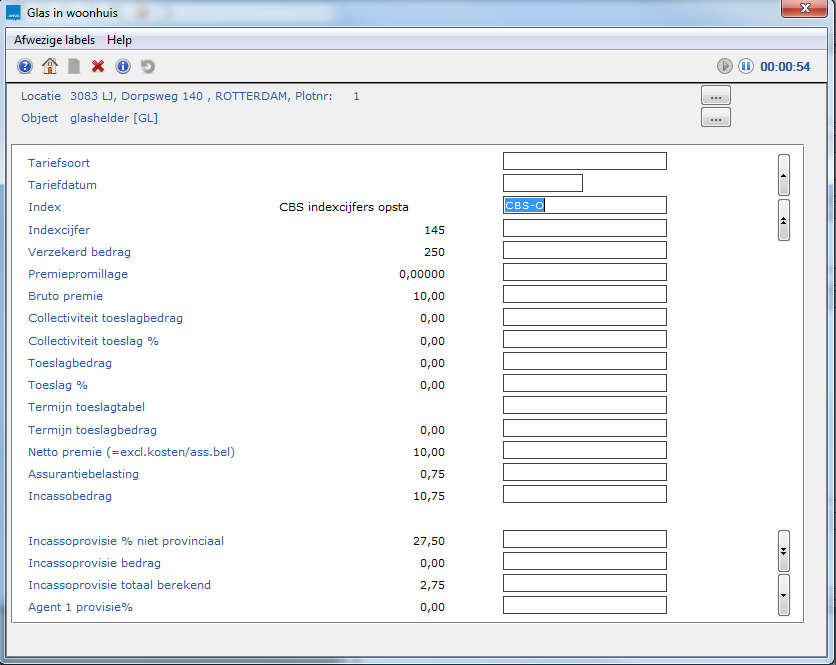
Task: Pause the running timer
Action: [x=746, y=66]
